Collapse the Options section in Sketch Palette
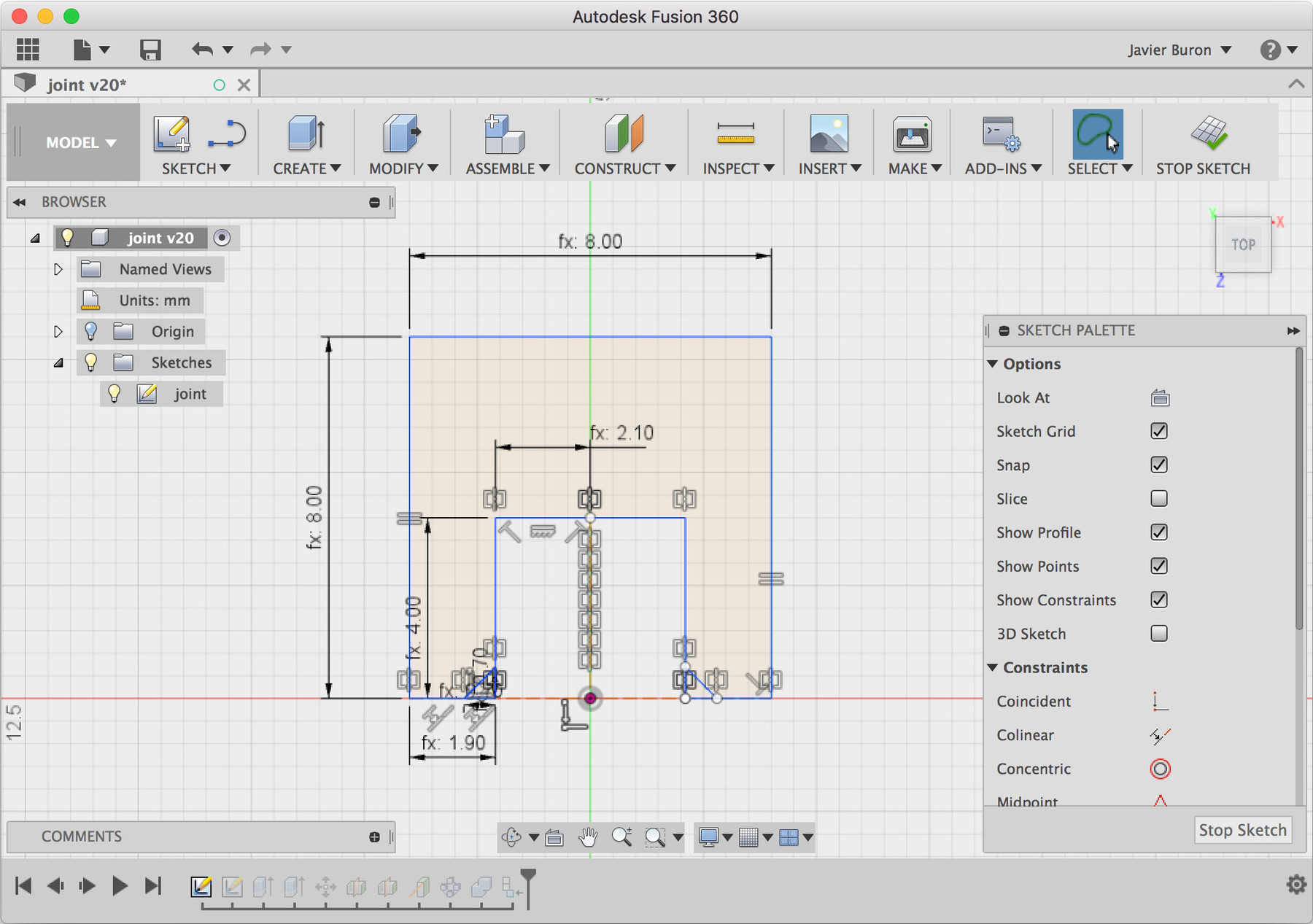Image resolution: width=1313 pixels, height=924 pixels. click(x=992, y=364)
